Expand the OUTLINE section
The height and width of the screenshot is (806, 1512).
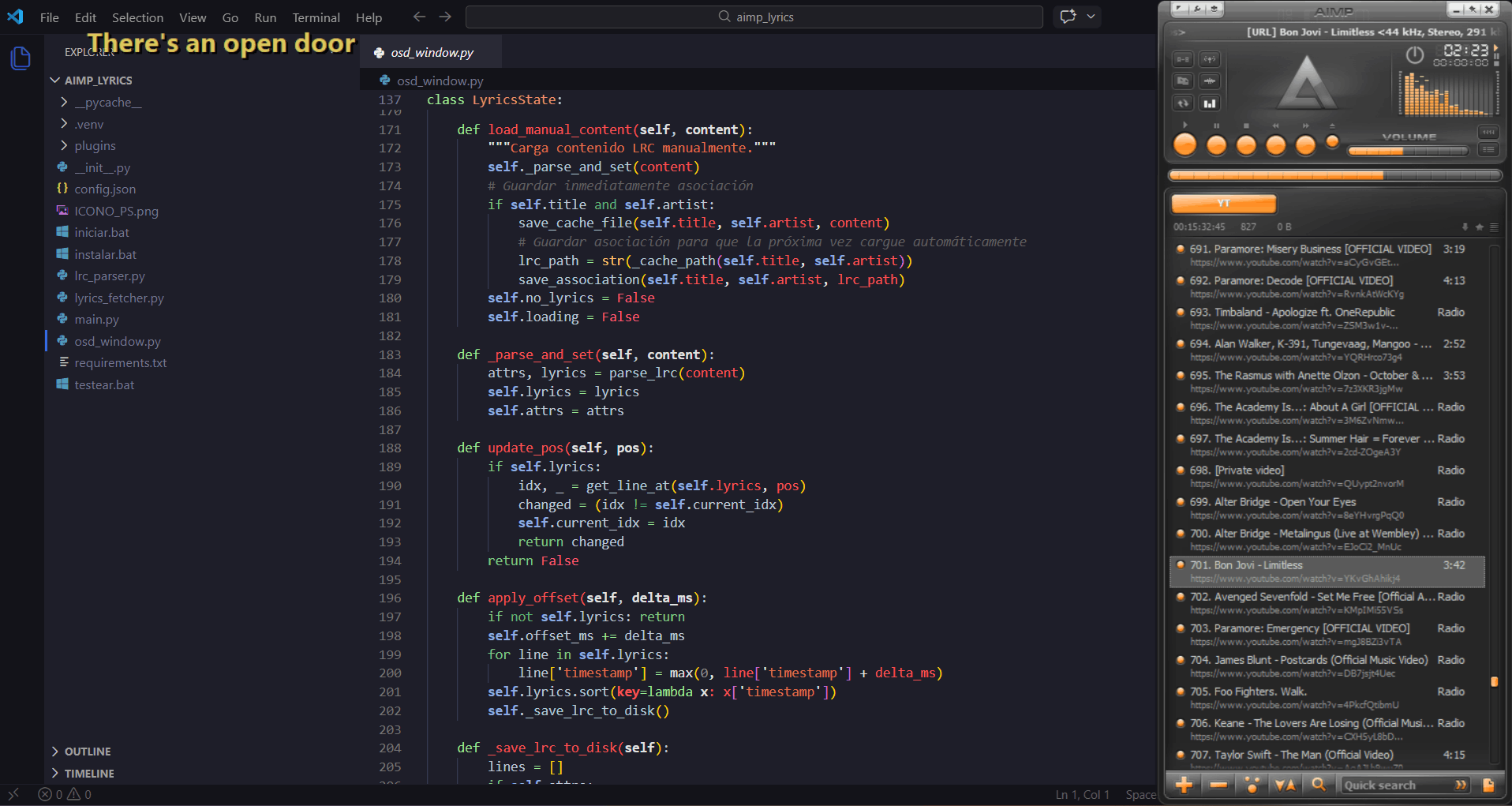tap(87, 752)
